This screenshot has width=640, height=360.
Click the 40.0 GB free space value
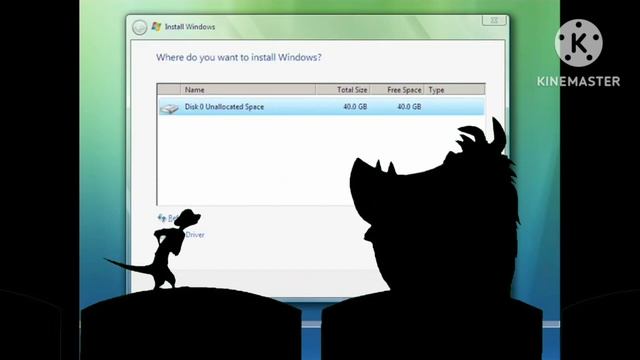point(409,107)
